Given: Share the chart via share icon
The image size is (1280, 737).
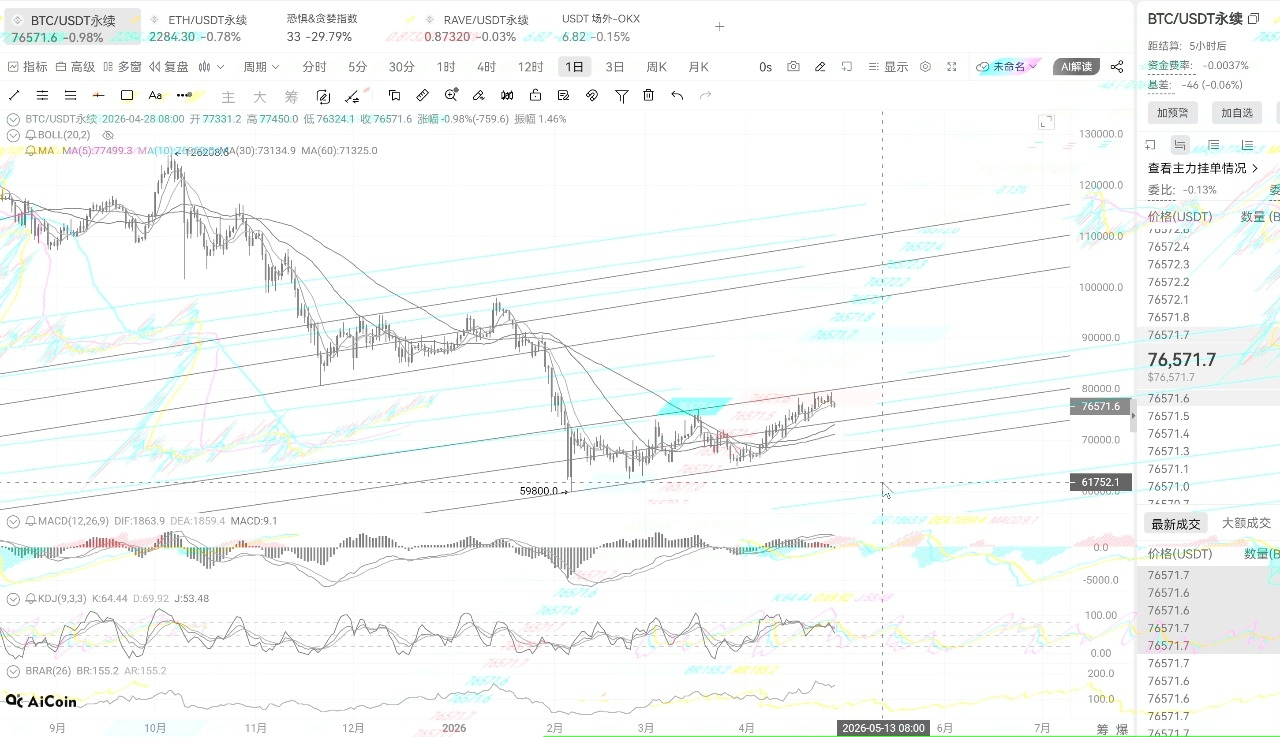Looking at the screenshot, I should coord(1117,67).
